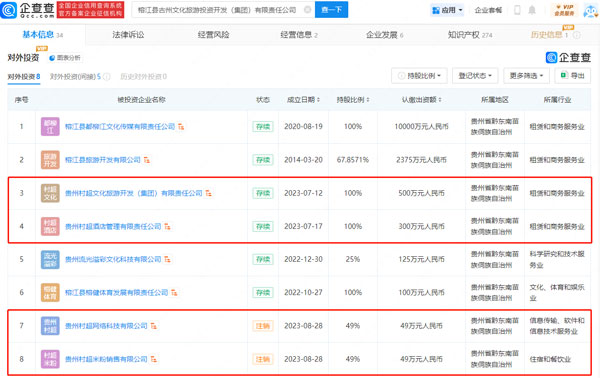Viewport: 600px width, 378px height.
Task: Switch to 法律诉讼 tab
Action: 128,35
